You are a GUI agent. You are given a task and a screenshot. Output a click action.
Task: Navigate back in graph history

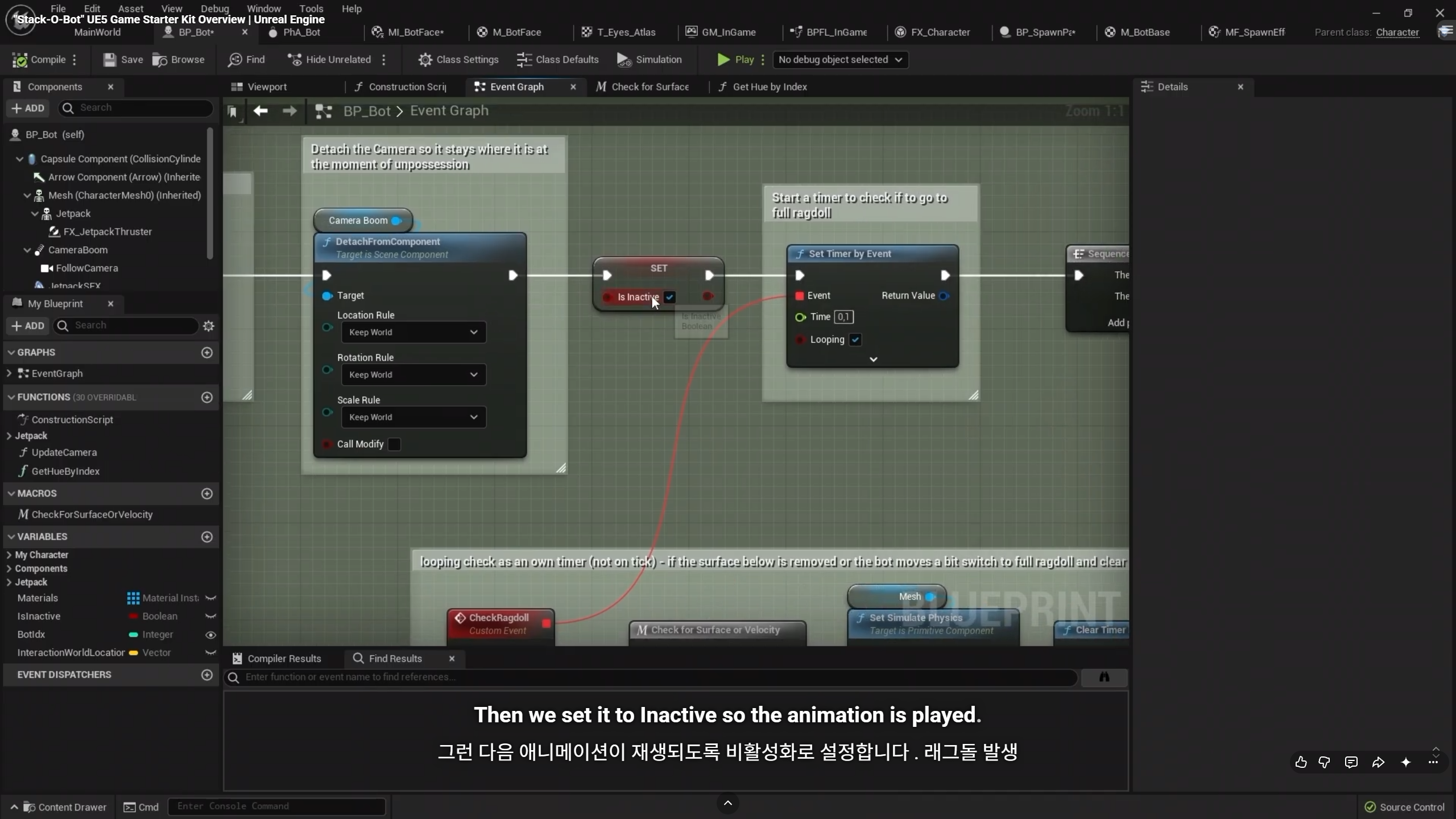coord(260,111)
